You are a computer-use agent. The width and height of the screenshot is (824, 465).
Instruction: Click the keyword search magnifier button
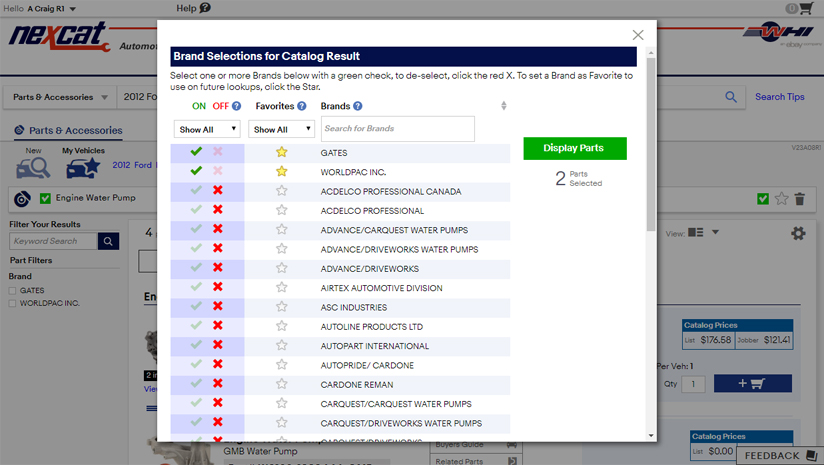coord(108,241)
